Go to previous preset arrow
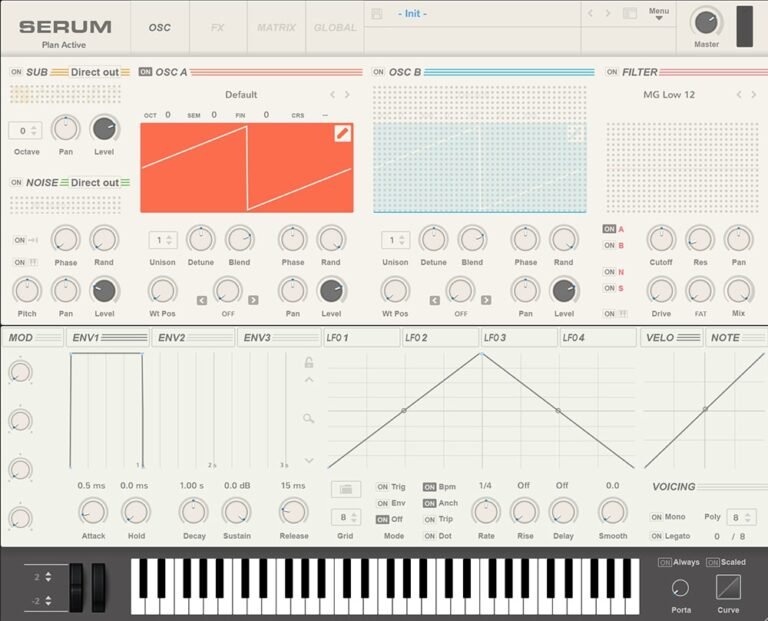Viewport: 768px width, 621px height. (x=590, y=14)
